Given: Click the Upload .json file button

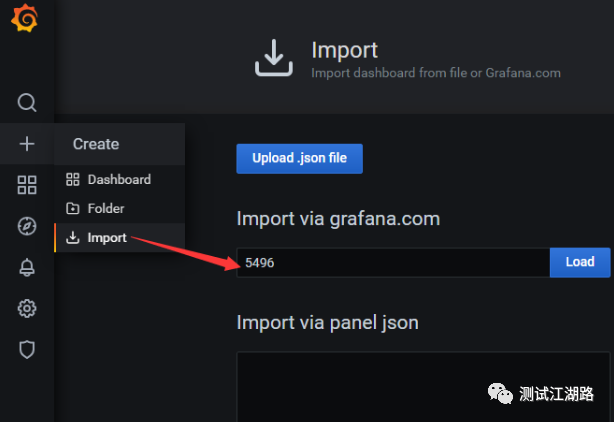Looking at the screenshot, I should pyautogui.click(x=300, y=159).
